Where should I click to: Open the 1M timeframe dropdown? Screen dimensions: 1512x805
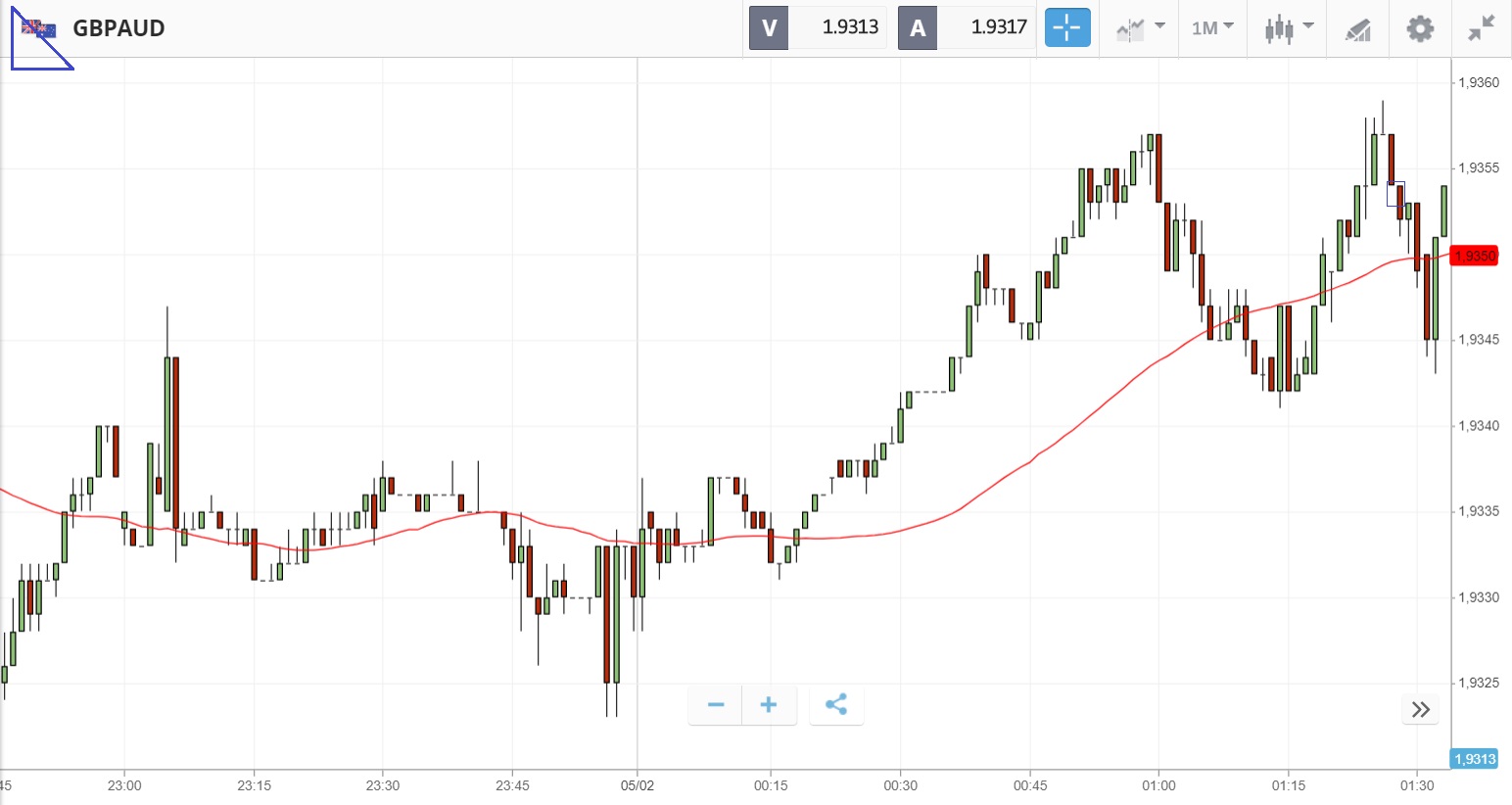pos(1211,27)
